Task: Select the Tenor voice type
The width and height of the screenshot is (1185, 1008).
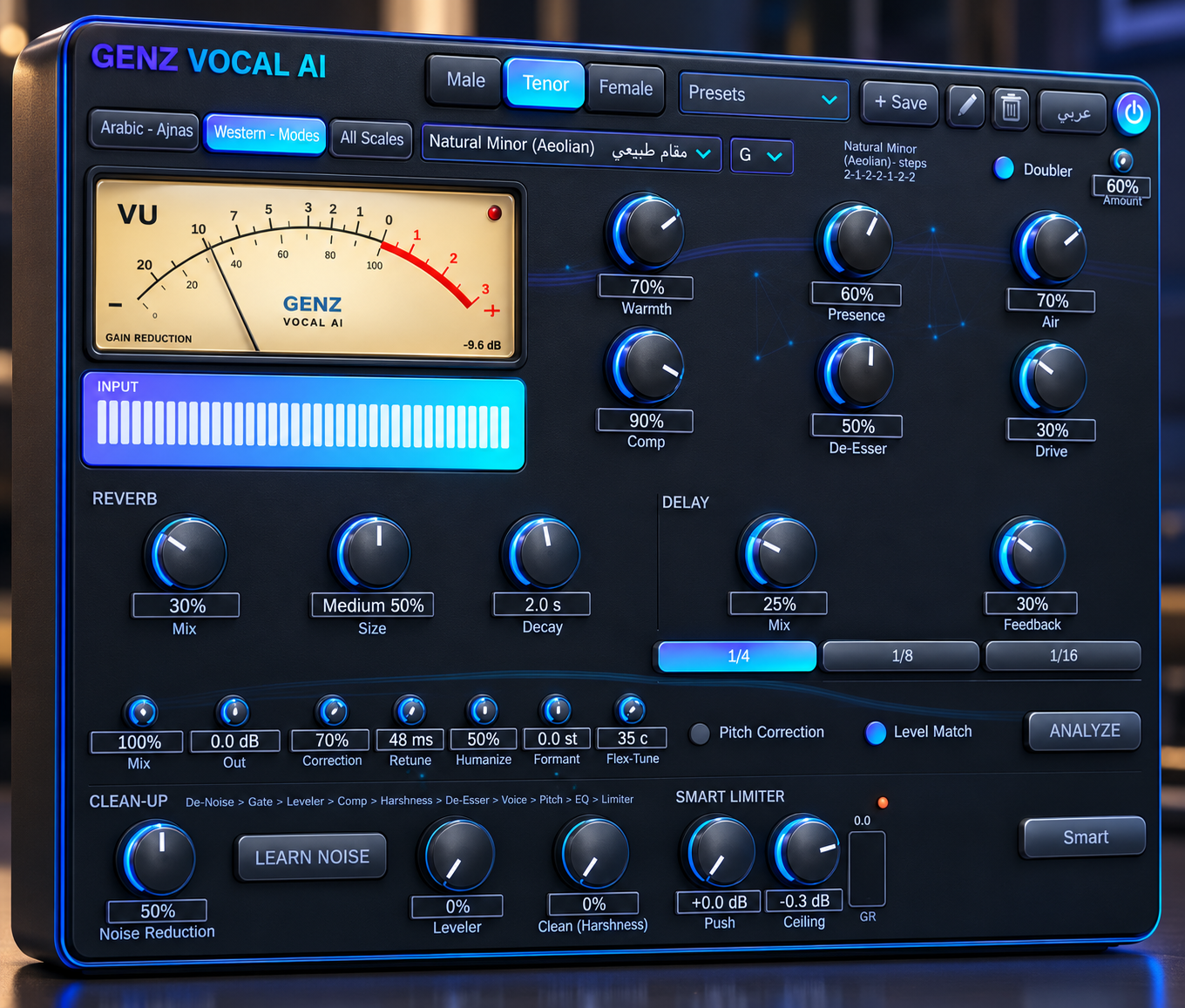Action: (x=545, y=84)
